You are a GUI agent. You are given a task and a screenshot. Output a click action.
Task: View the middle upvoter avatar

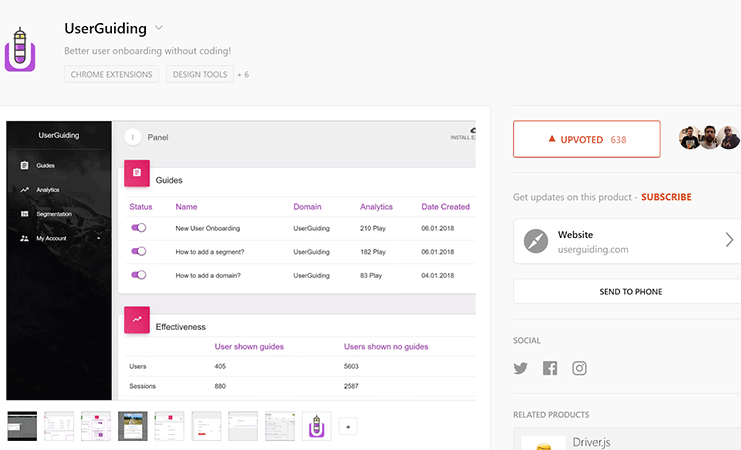point(709,138)
